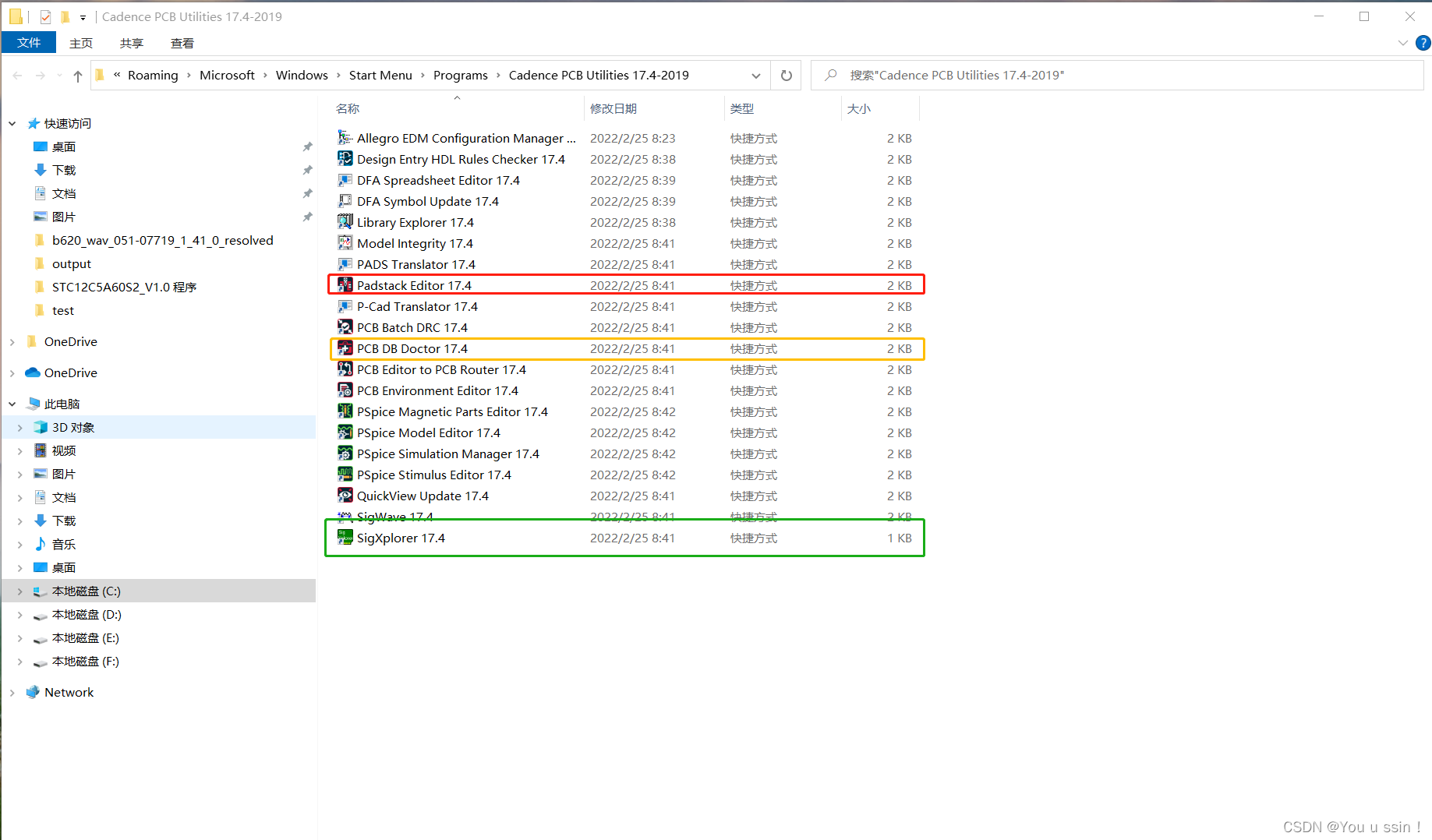Open the quick access toolbar properties icon
The height and width of the screenshot is (840, 1432).
[45, 16]
